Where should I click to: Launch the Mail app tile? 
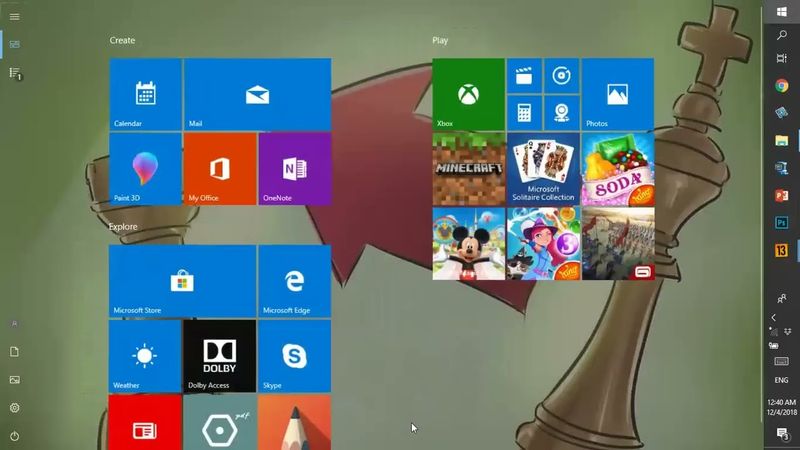click(257, 94)
